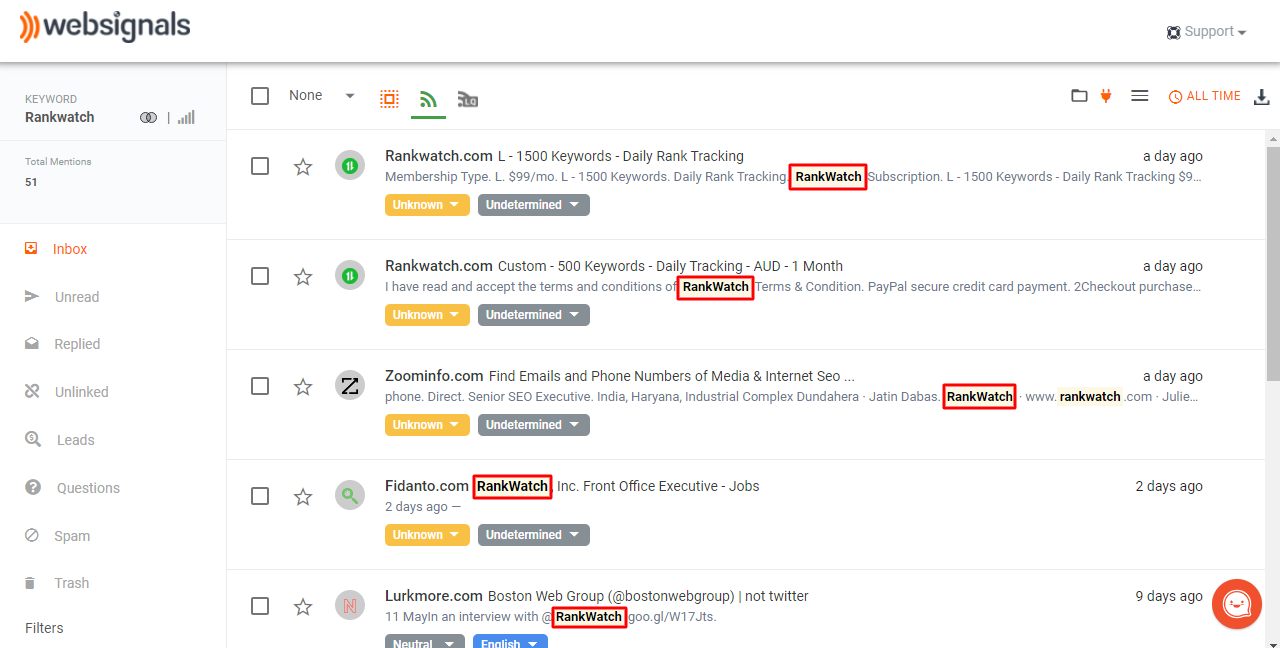Open the Replied folder
1280x648 pixels.
pos(77,344)
